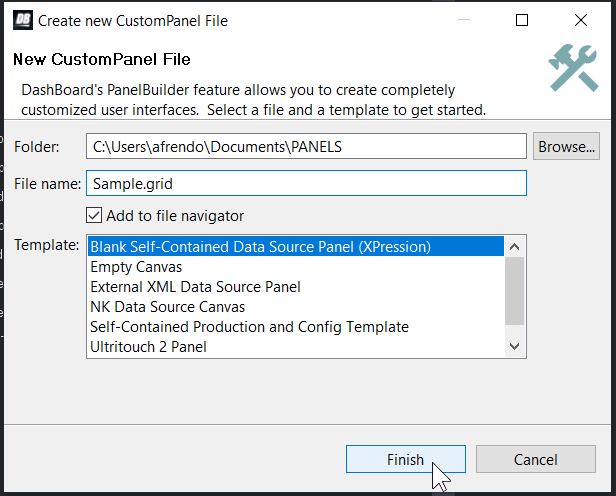Close the dialog with the X button
This screenshot has width=616, height=496.
[x=581, y=19]
